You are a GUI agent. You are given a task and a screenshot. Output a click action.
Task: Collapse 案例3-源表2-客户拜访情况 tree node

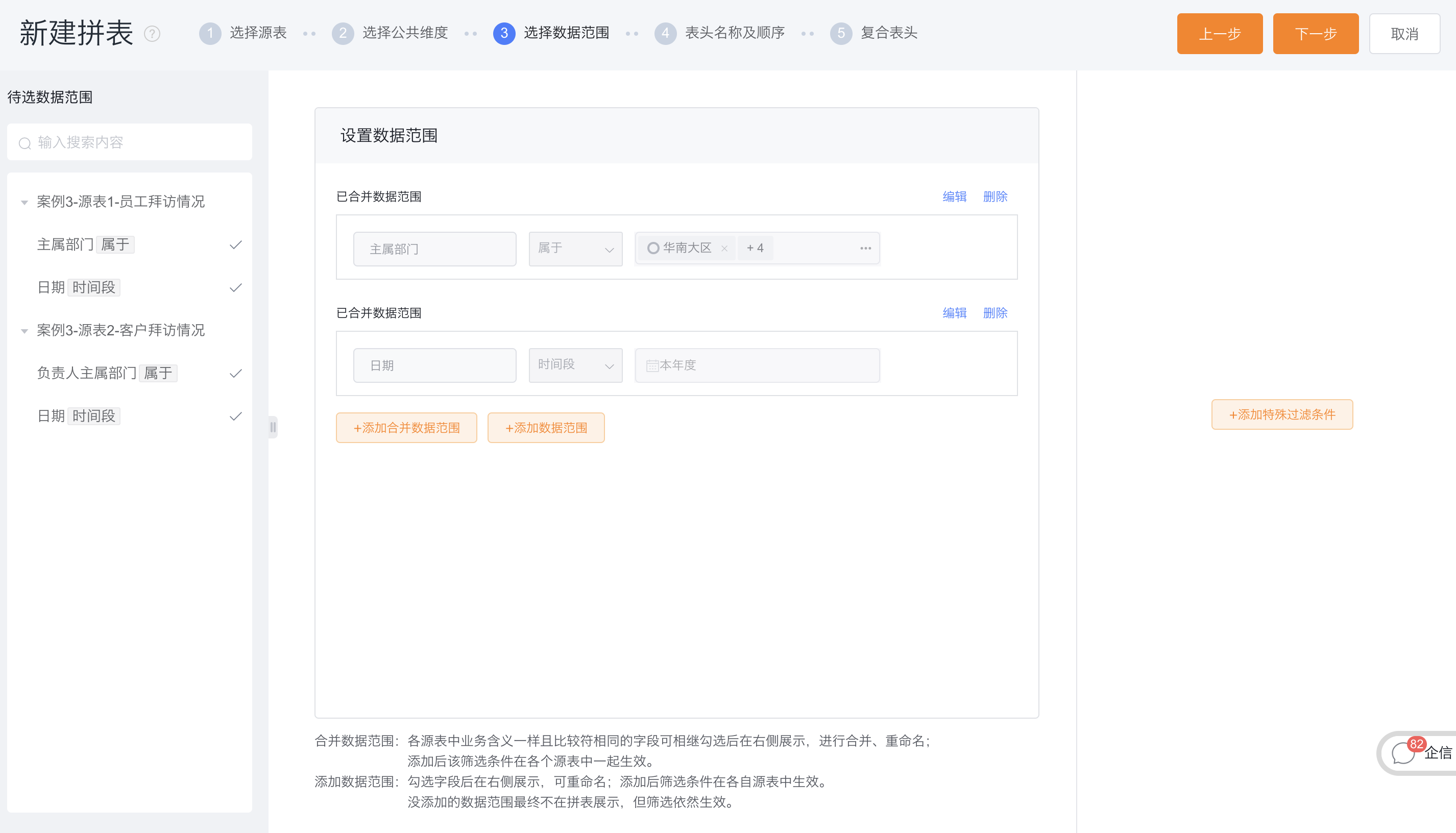25,331
